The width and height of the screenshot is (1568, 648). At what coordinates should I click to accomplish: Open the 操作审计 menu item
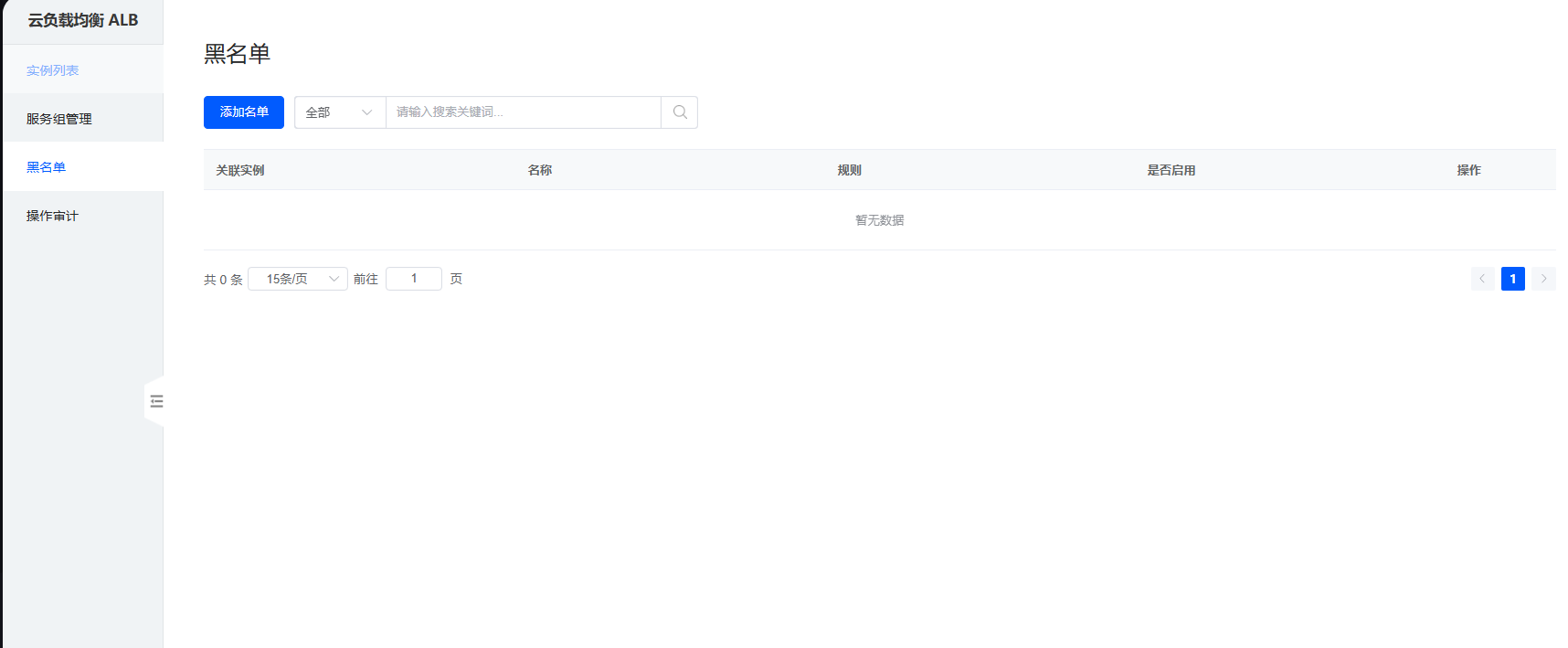click(52, 216)
